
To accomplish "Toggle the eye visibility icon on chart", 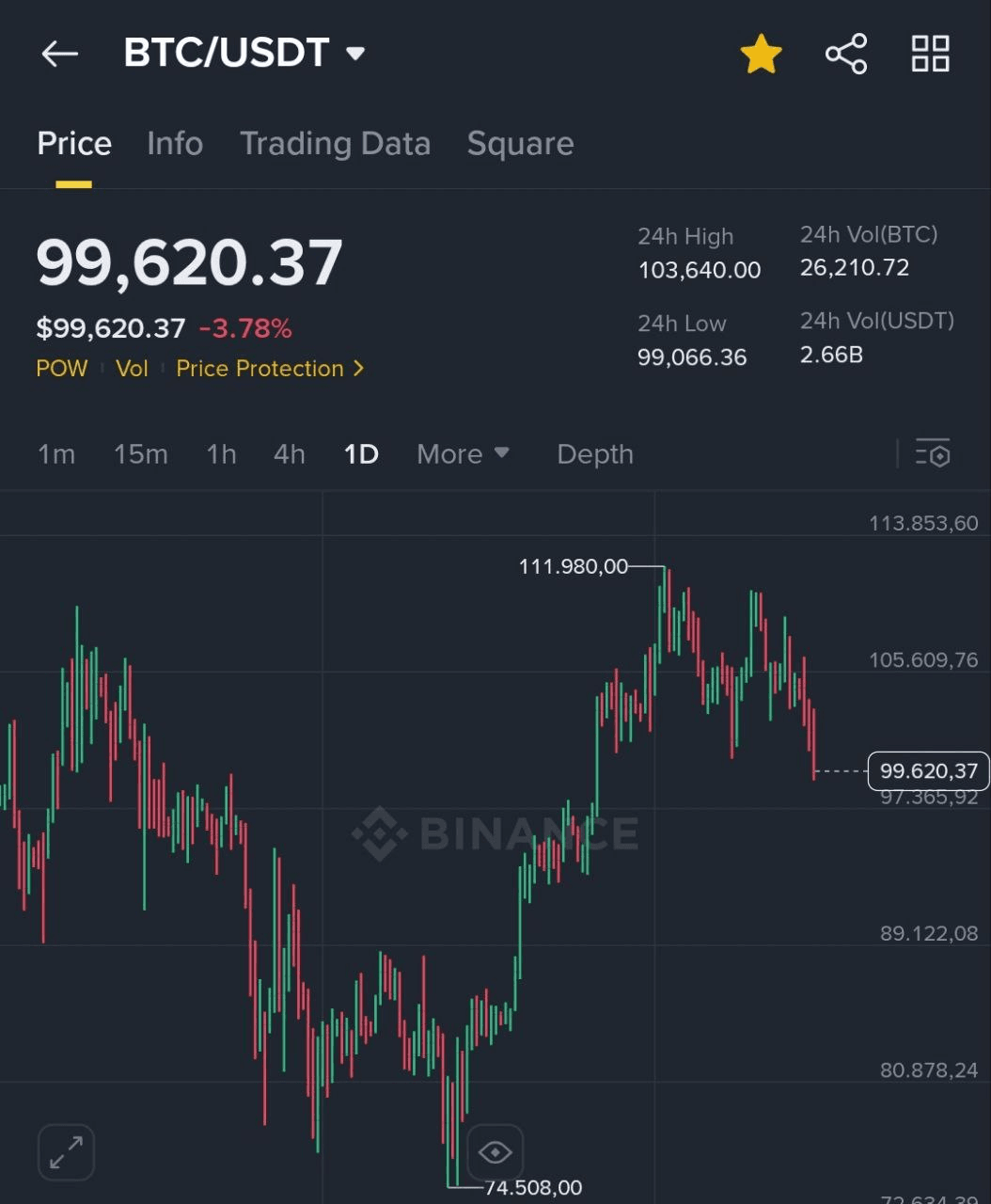I will click(x=495, y=1151).
